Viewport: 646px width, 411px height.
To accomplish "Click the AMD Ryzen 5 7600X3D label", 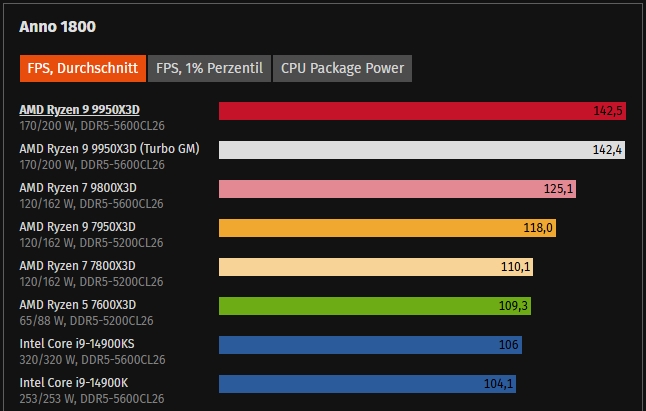I will click(x=77, y=305).
